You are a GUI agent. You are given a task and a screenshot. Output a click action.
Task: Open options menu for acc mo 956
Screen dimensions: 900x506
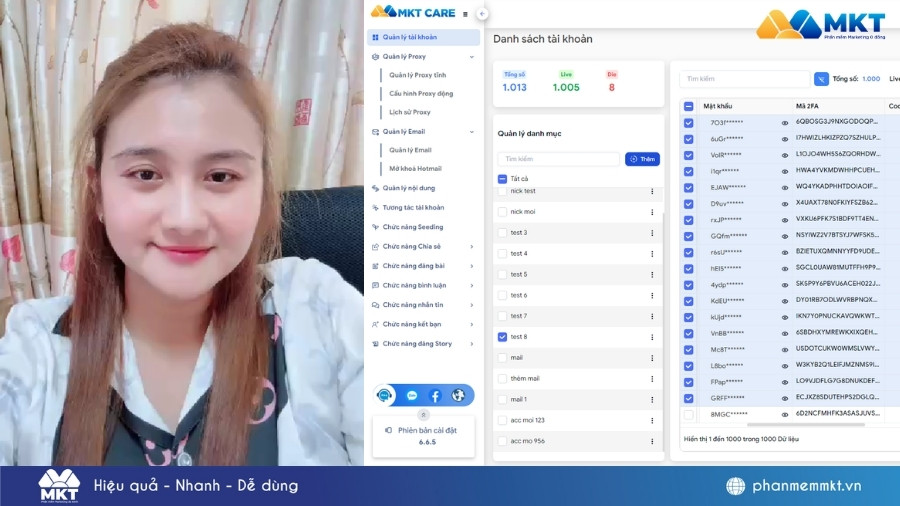pos(652,441)
